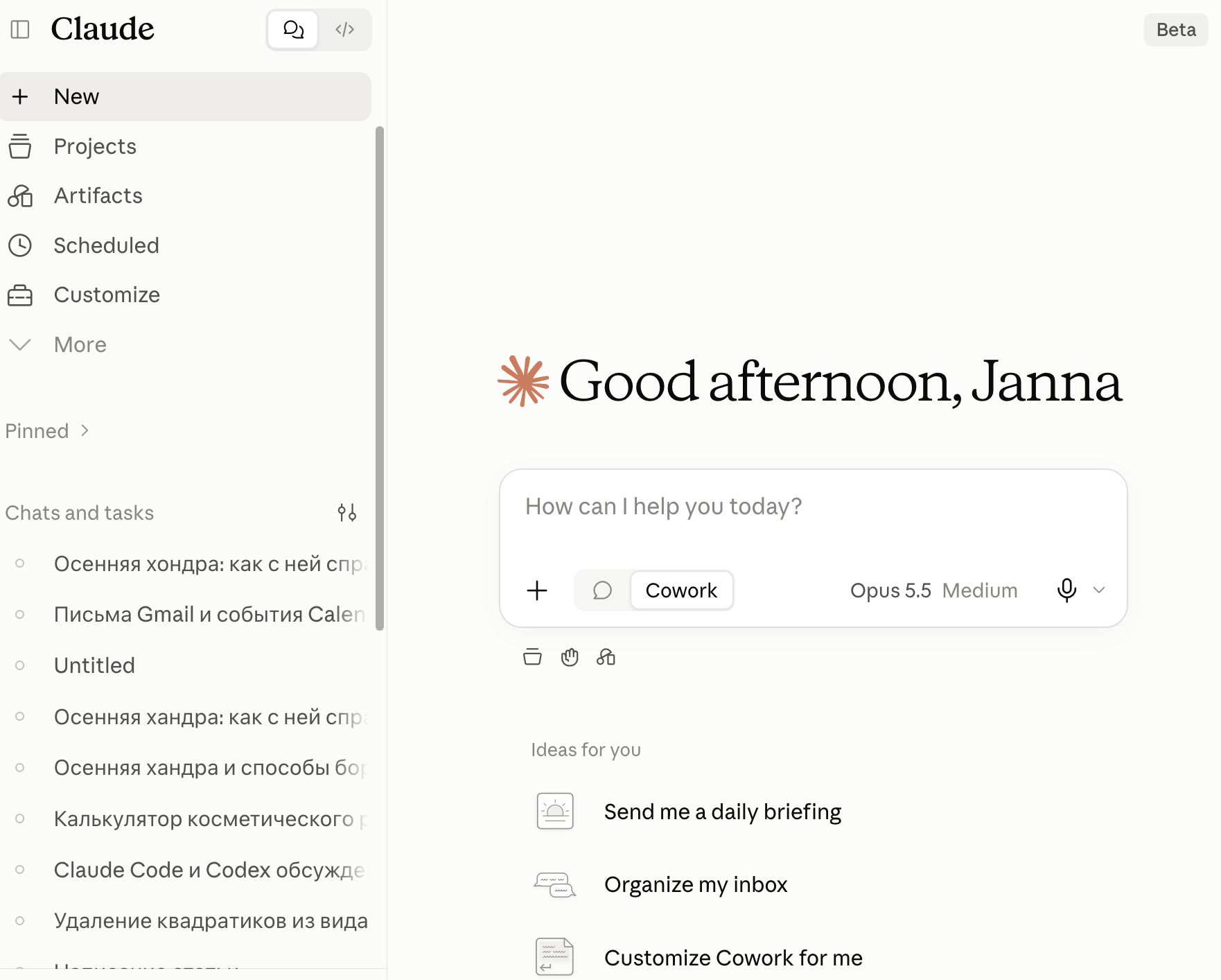1221x980 pixels.
Task: Open Artifacts from the sidebar
Action: (185, 196)
